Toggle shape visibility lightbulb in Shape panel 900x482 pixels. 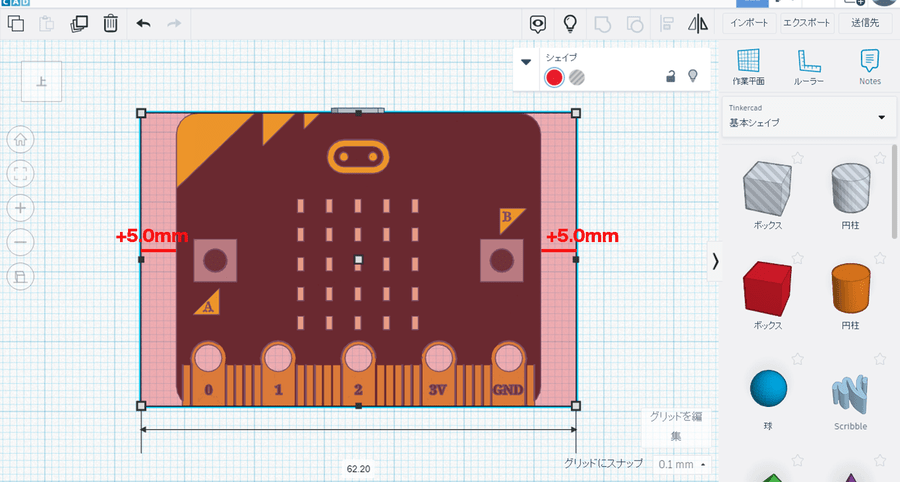(693, 76)
